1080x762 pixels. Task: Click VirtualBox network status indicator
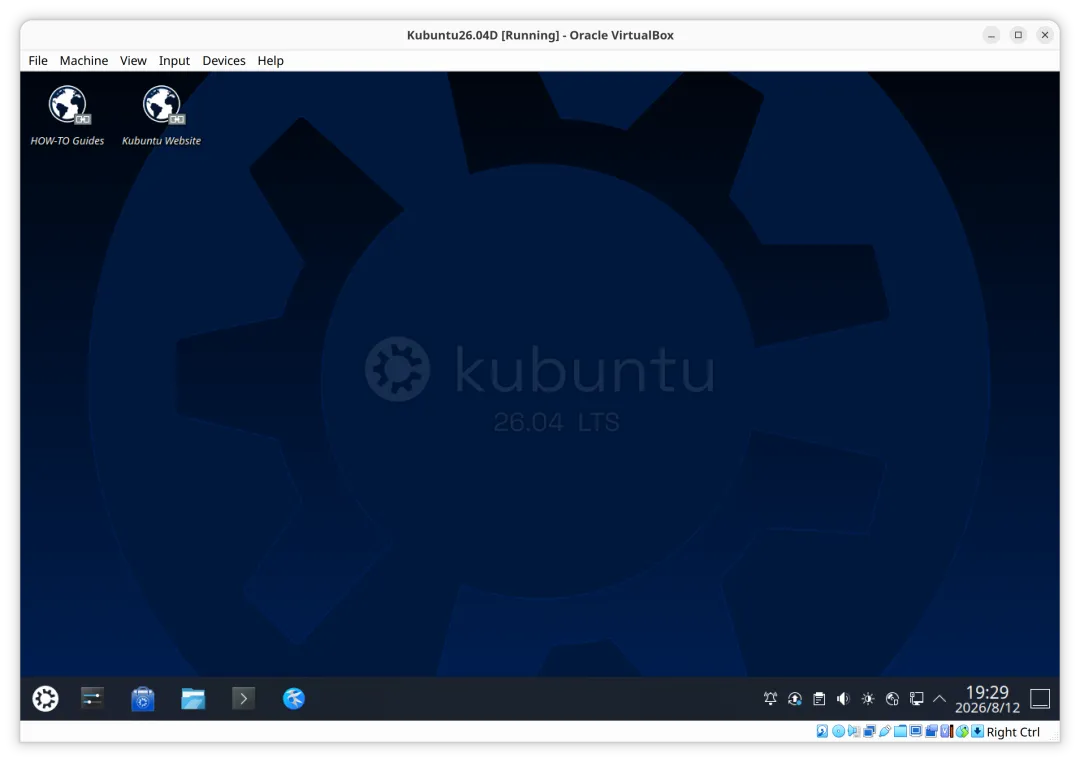pos(869,732)
